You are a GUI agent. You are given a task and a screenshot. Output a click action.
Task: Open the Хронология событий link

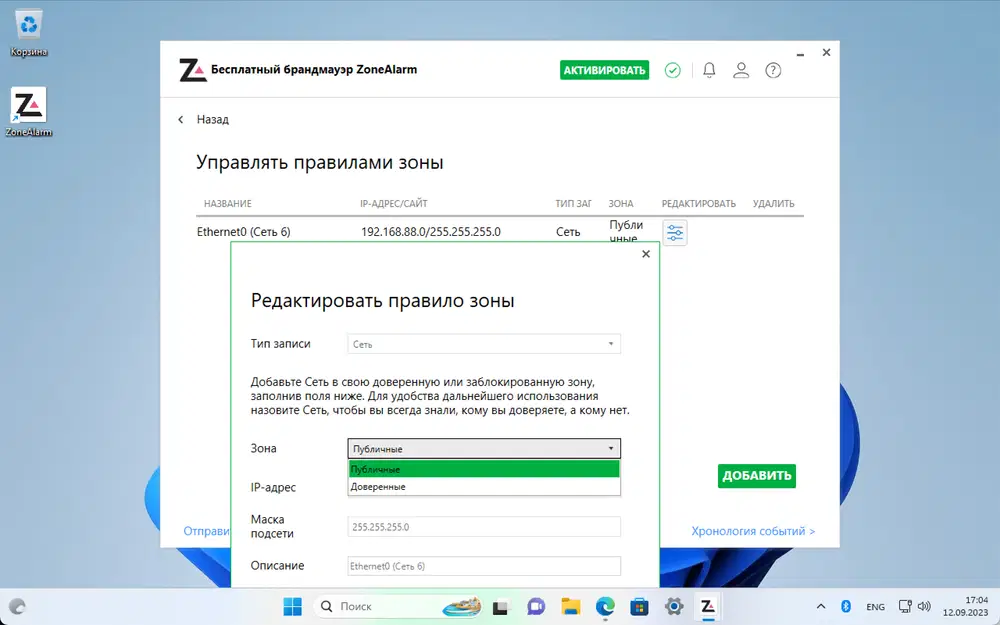(x=753, y=531)
